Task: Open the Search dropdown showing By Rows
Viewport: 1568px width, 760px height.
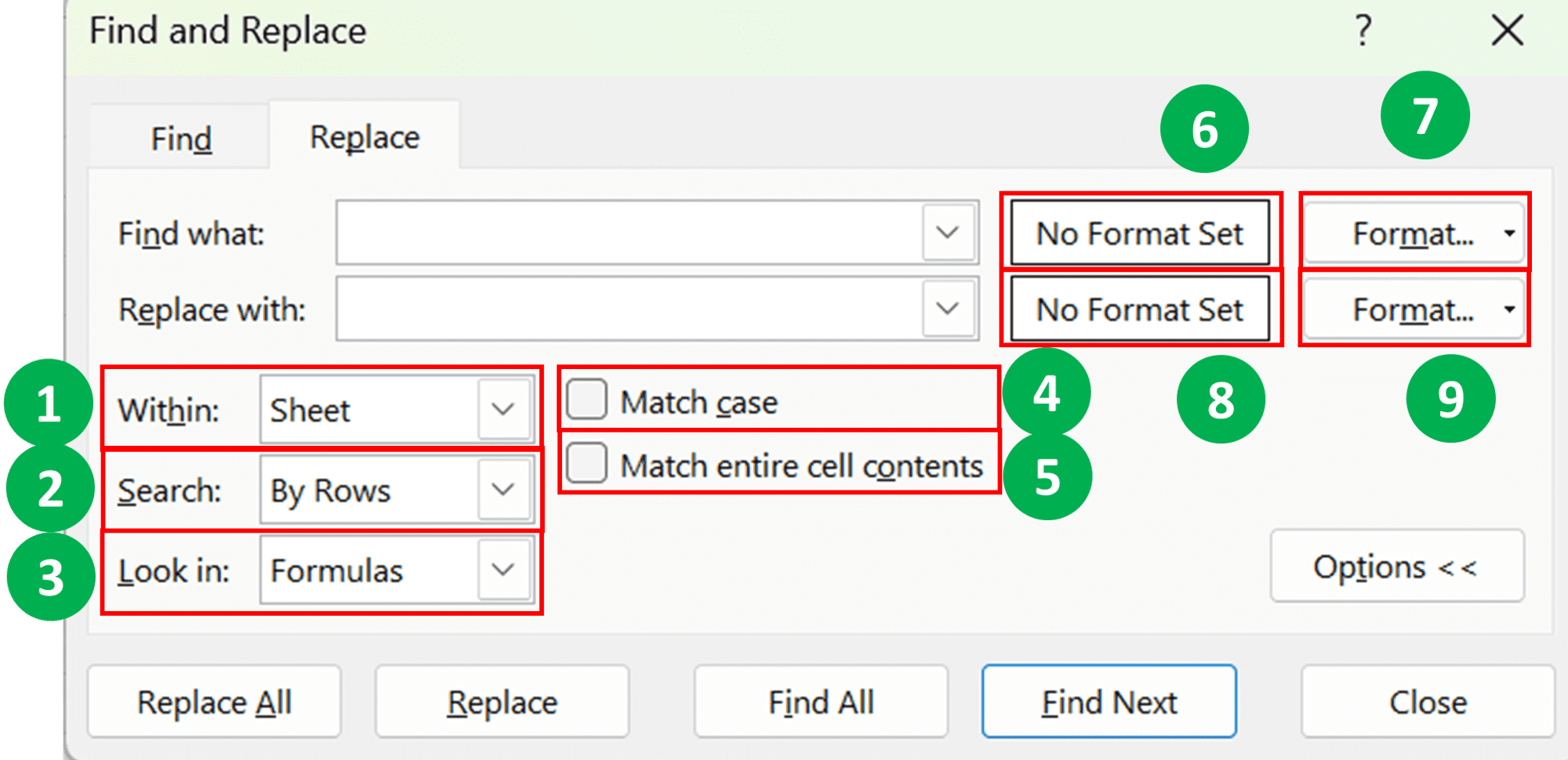Action: tap(397, 490)
